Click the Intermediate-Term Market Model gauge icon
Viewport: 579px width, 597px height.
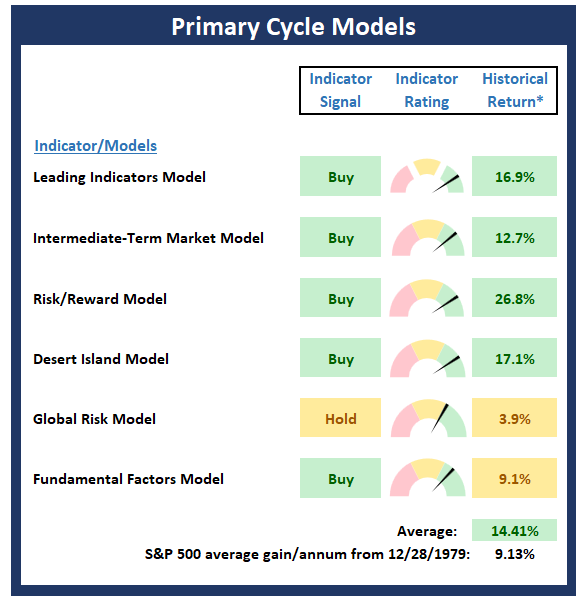(428, 237)
